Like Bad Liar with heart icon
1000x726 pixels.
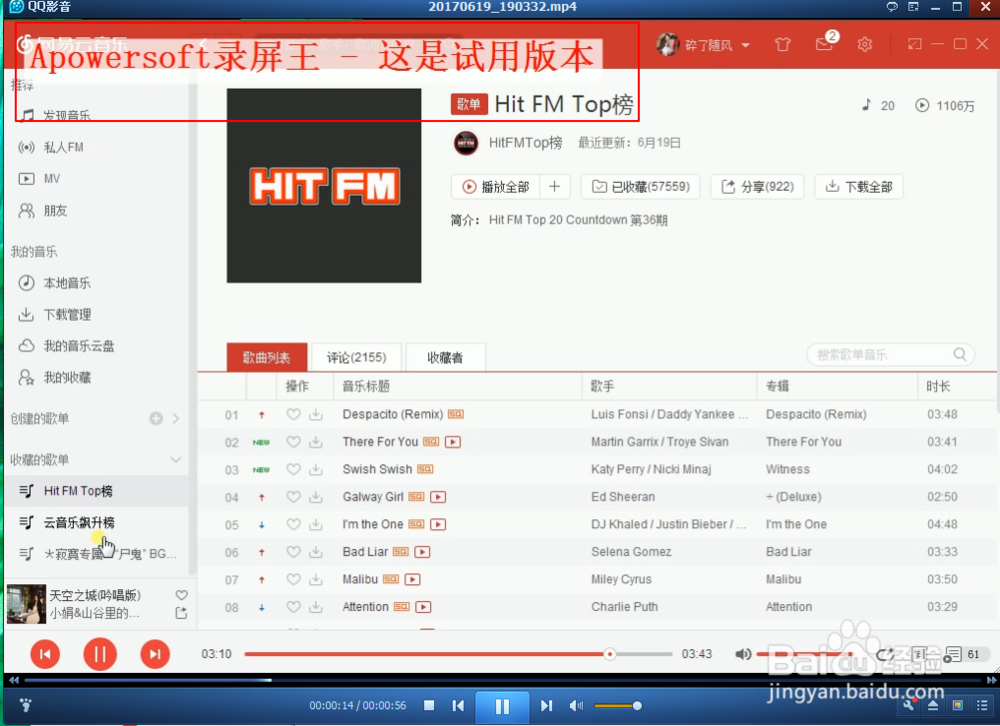[x=293, y=552]
